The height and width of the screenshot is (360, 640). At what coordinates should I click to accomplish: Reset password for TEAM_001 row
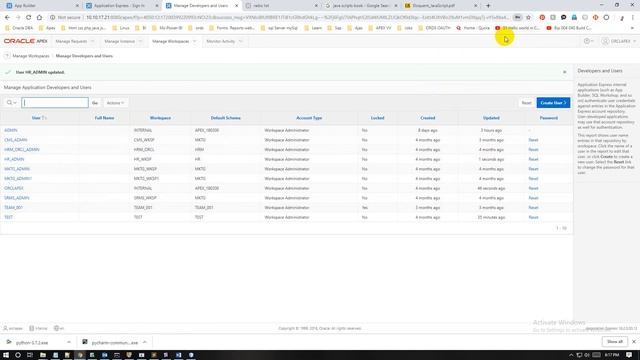click(x=533, y=208)
